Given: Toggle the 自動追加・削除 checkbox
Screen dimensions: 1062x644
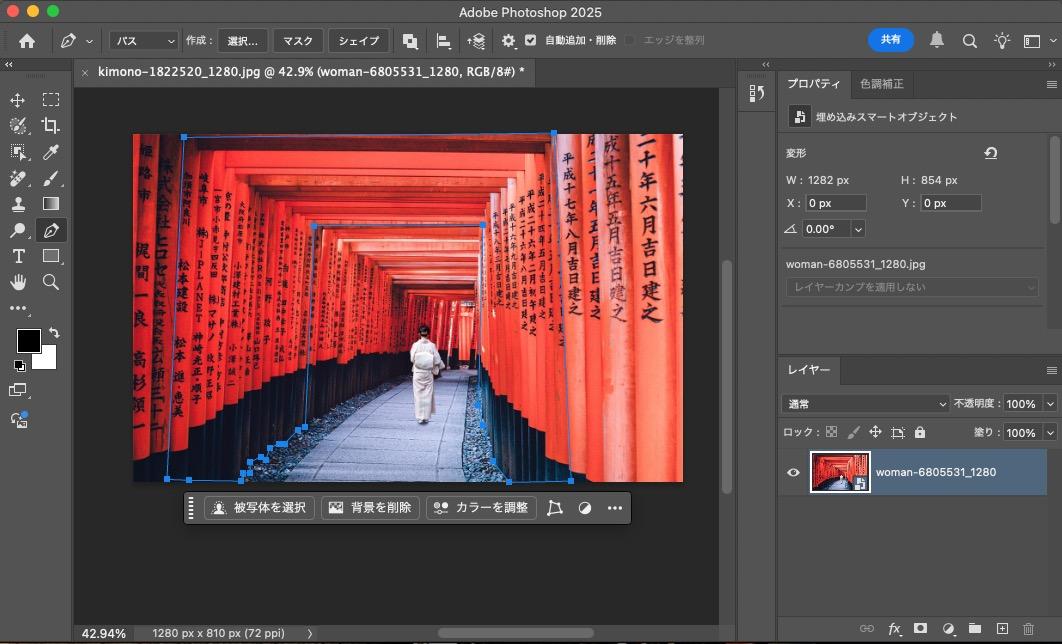Looking at the screenshot, I should pos(530,41).
